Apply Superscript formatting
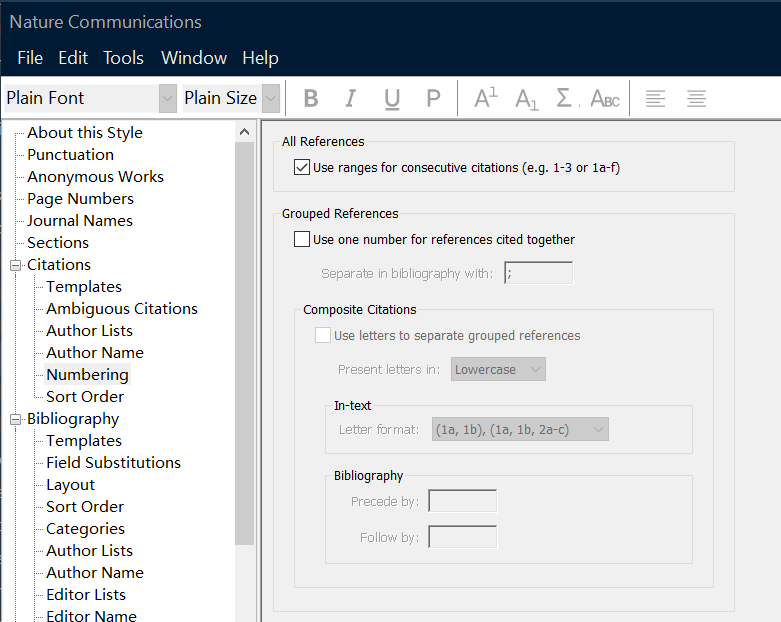The image size is (781, 622). (486, 98)
